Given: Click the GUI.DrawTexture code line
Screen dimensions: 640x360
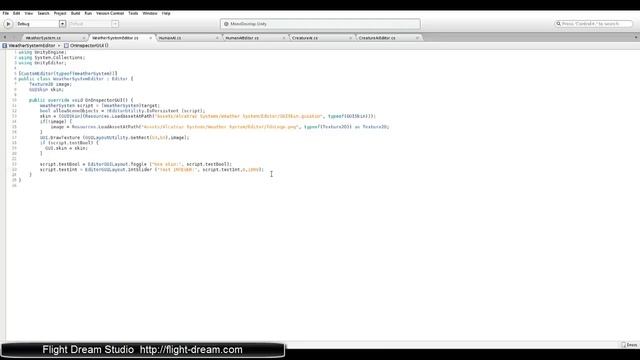Looking at the screenshot, I should tap(114, 138).
